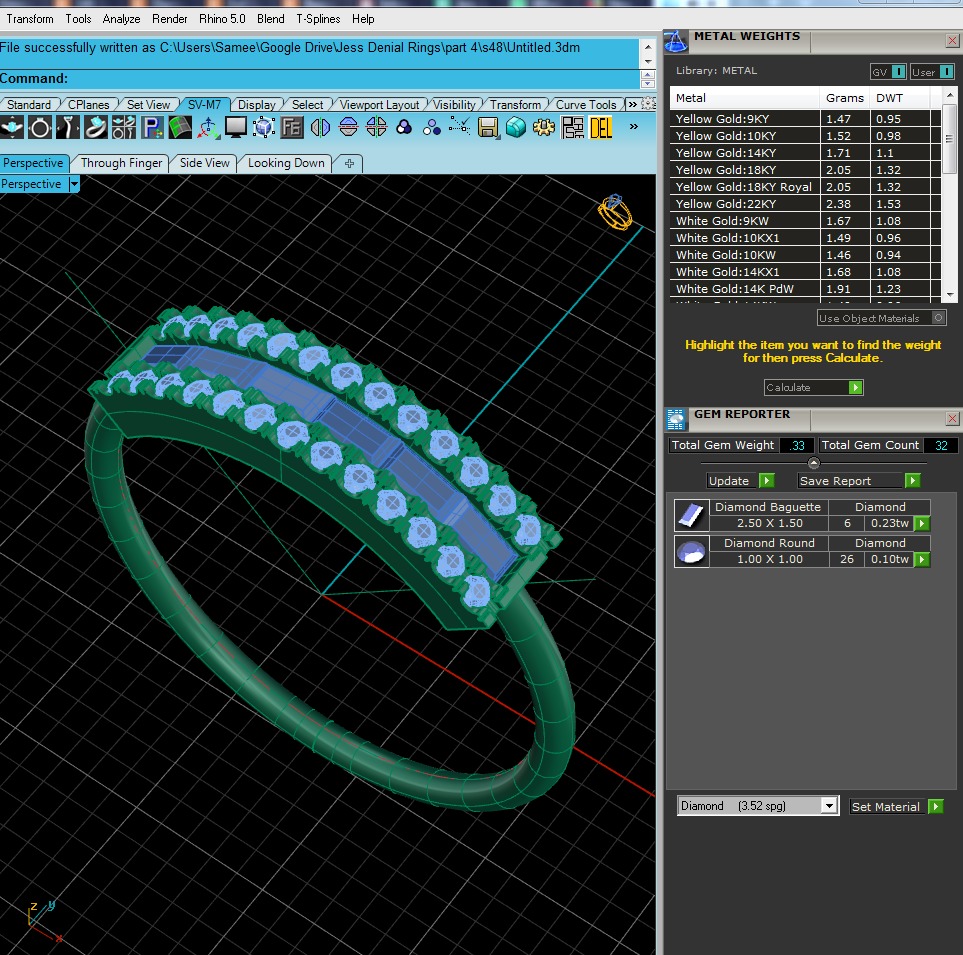The width and height of the screenshot is (963, 955).
Task: Switch to the Looking Down viewport tab
Action: (x=286, y=163)
